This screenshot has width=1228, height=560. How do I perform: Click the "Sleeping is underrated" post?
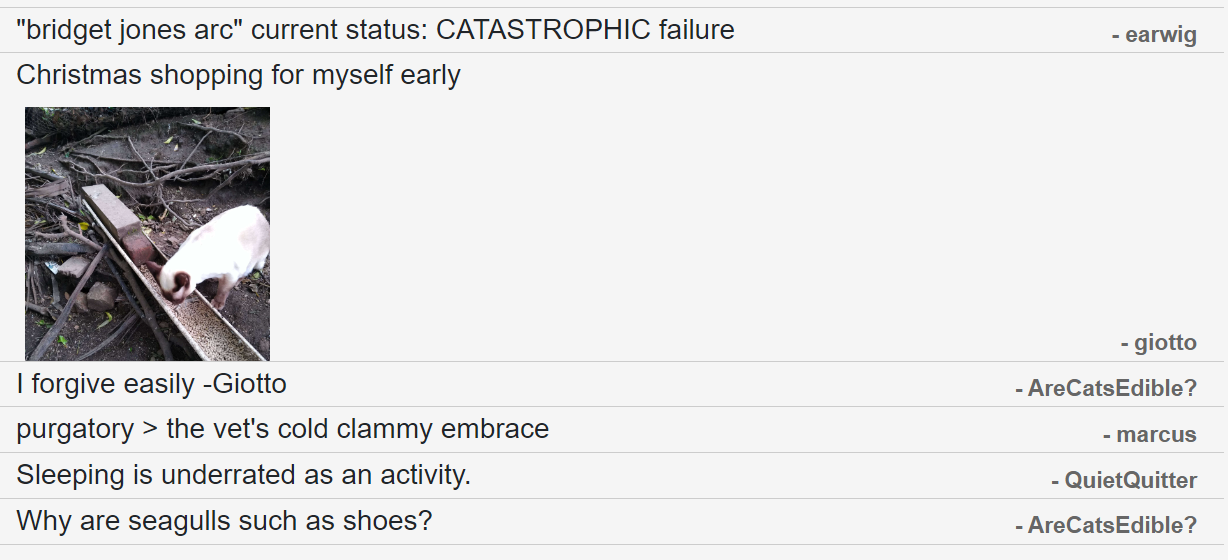243,475
